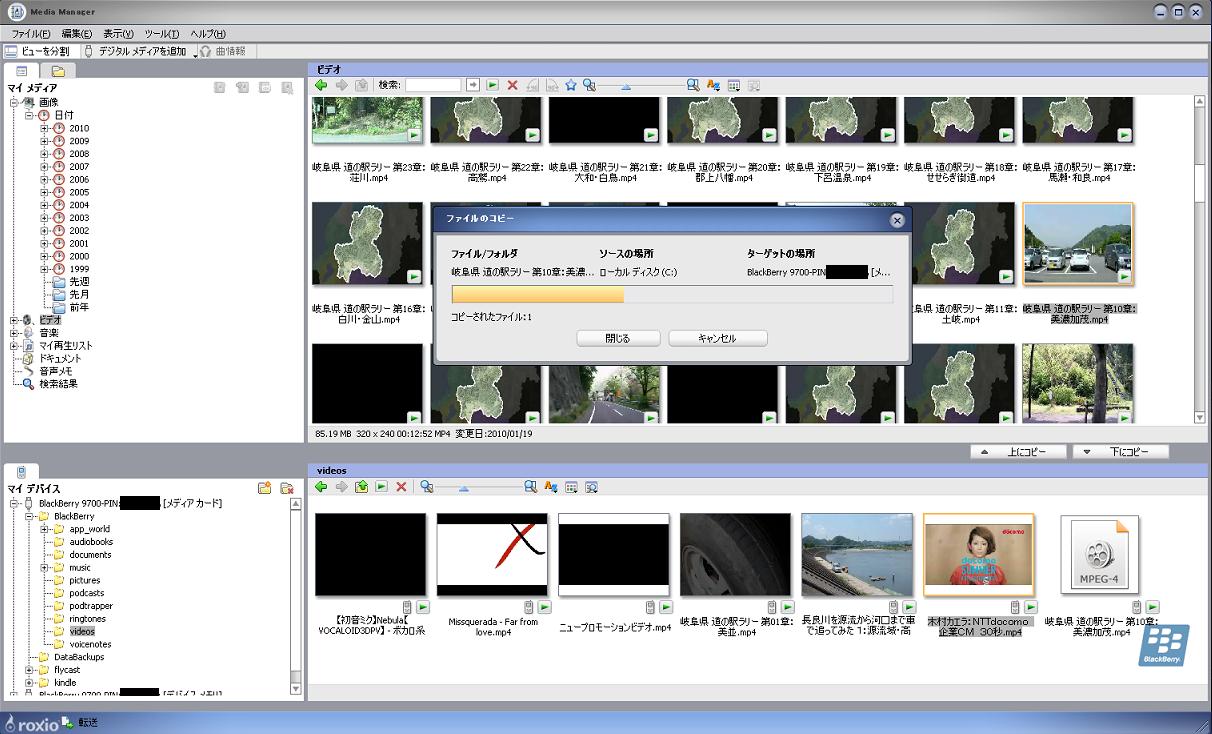Collapse the 日付 tree node

tap(30, 116)
